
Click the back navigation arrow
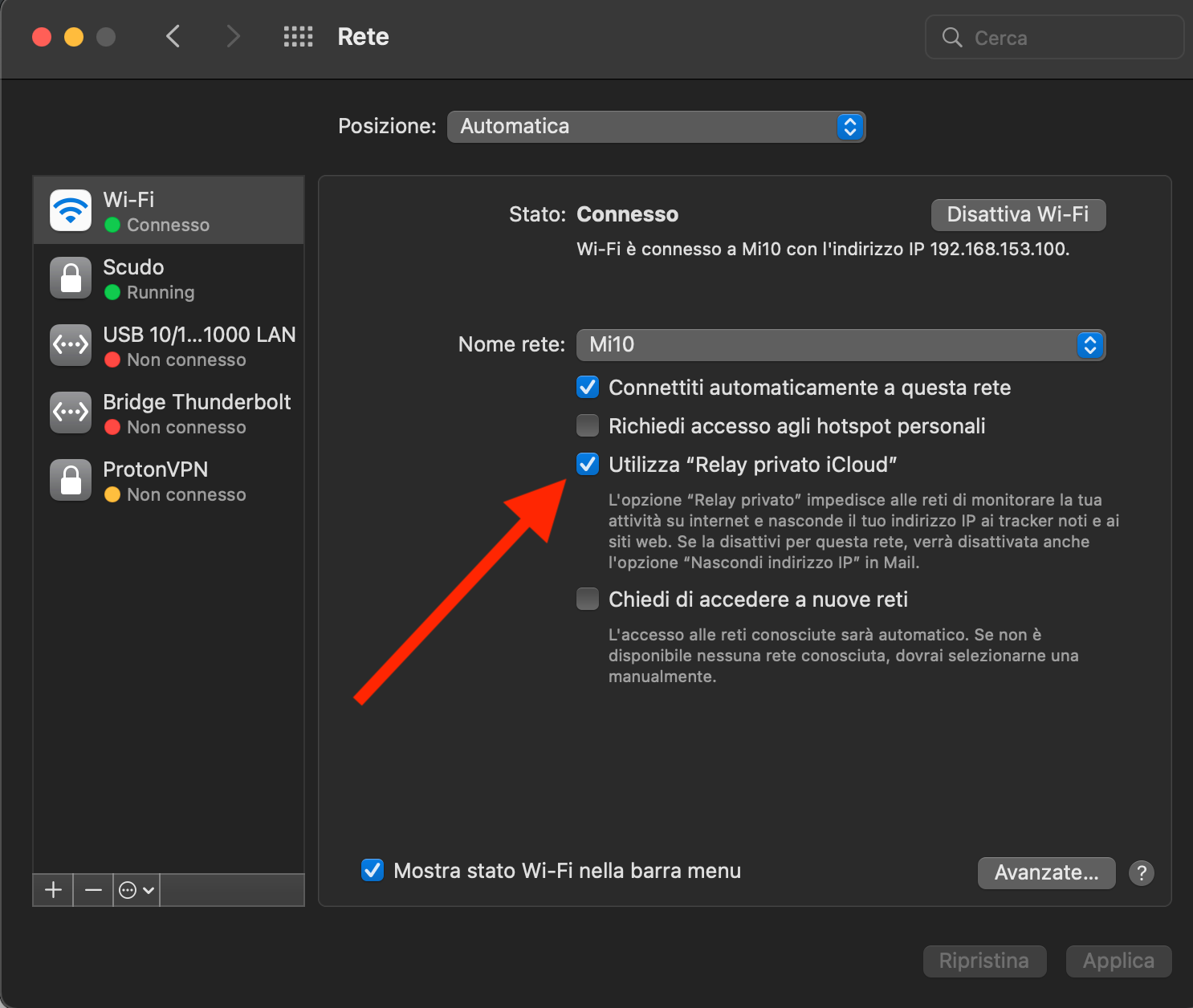(x=173, y=36)
